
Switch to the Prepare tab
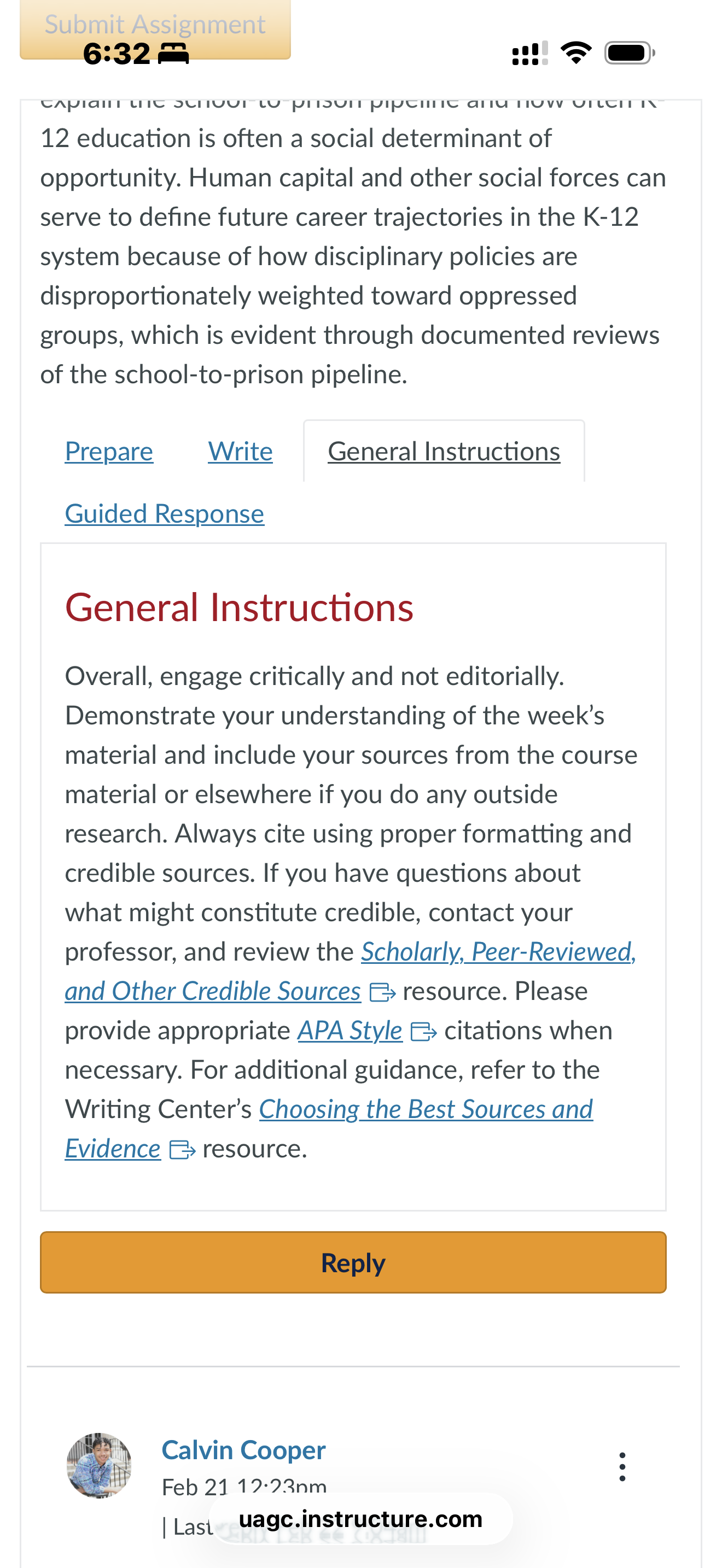click(109, 452)
